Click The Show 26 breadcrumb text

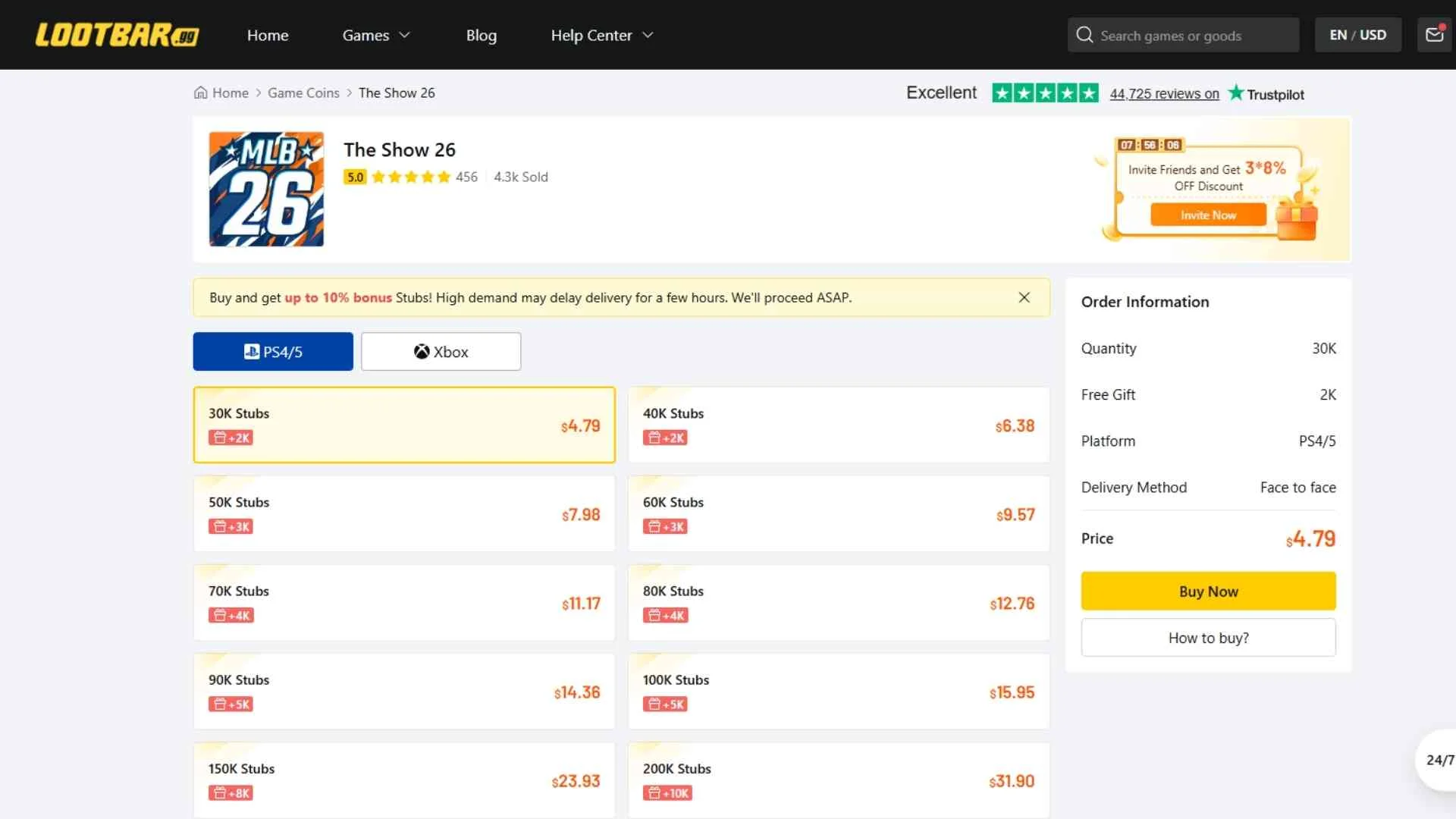click(397, 93)
